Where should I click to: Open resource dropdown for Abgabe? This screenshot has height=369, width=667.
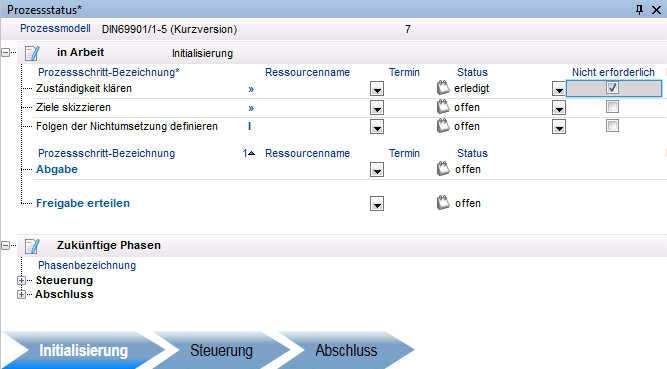point(377,170)
